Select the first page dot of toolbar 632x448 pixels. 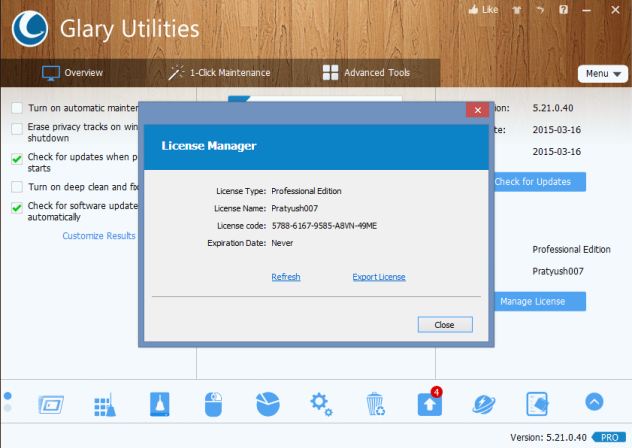pos(8,396)
